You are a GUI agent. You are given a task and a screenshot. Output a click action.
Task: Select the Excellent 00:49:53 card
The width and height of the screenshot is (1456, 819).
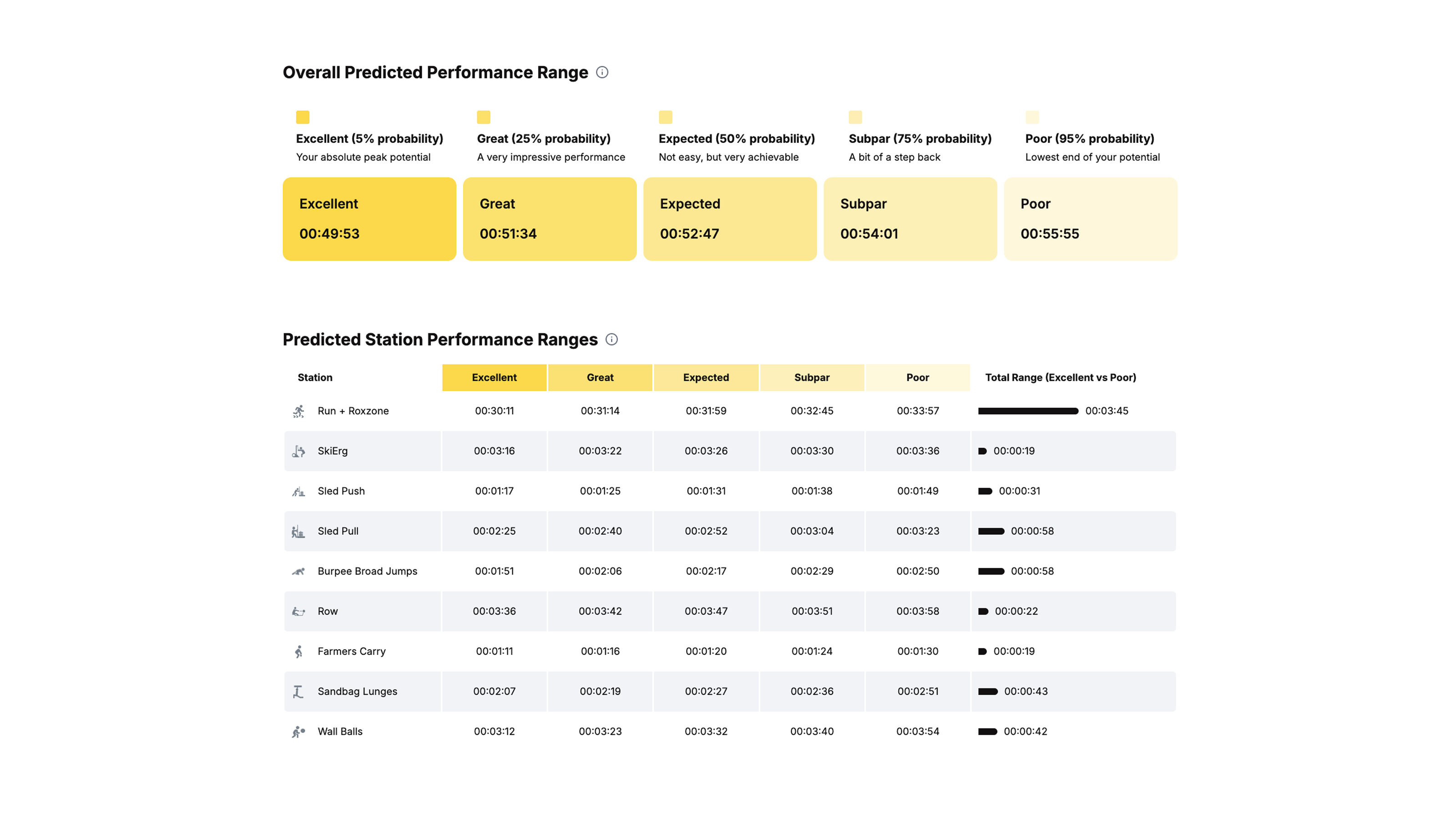pyautogui.click(x=369, y=219)
